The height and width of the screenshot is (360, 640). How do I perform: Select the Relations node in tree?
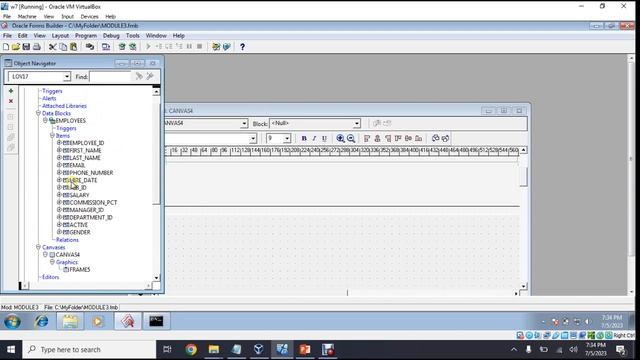coord(67,240)
